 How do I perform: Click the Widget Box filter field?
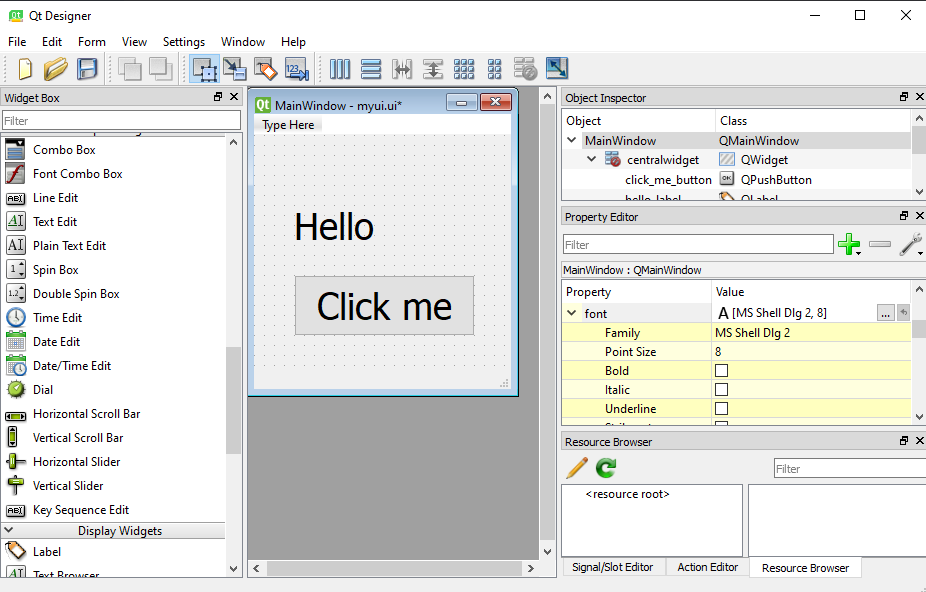121,120
